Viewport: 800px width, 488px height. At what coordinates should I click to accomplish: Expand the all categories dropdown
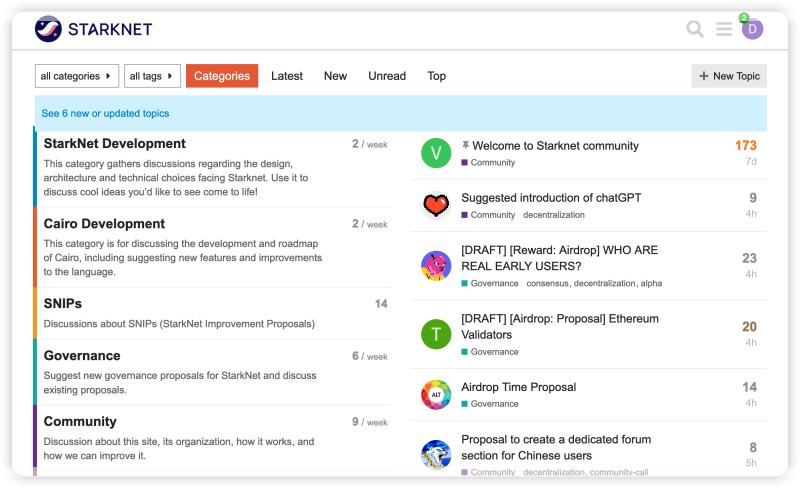(77, 76)
